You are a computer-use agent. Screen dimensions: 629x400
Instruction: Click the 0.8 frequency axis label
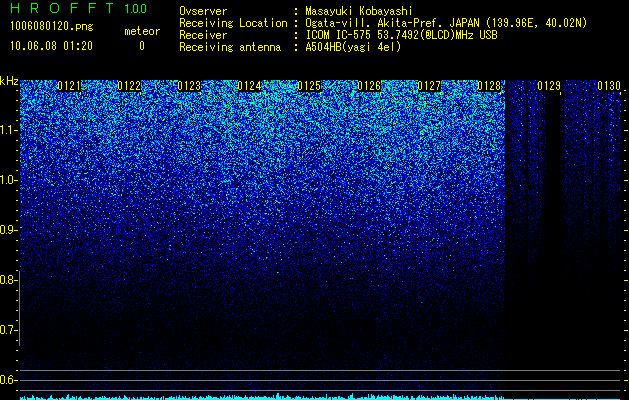tap(8, 280)
